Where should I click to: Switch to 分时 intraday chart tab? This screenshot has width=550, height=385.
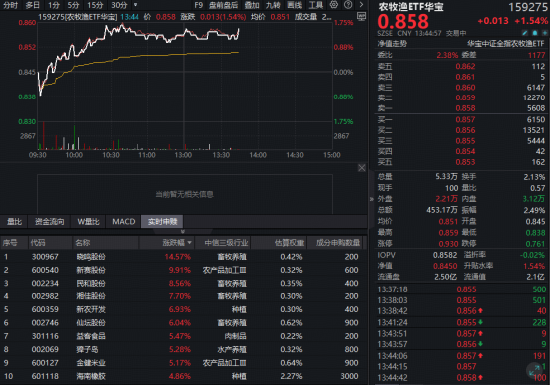tap(10, 5)
